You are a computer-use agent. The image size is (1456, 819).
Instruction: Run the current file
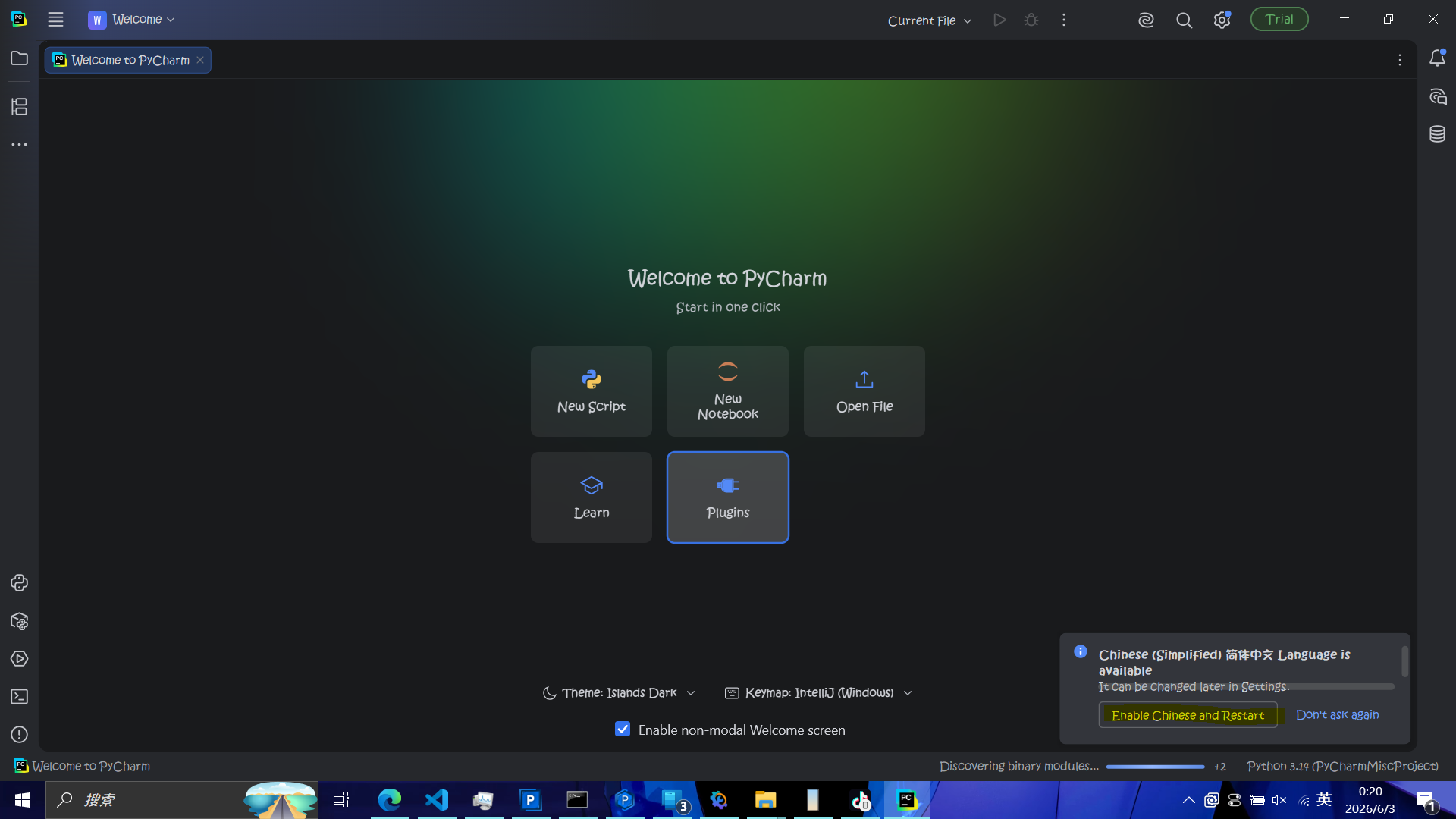(999, 20)
